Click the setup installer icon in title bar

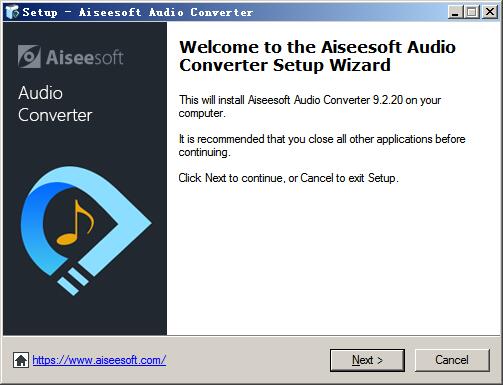(x=12, y=12)
